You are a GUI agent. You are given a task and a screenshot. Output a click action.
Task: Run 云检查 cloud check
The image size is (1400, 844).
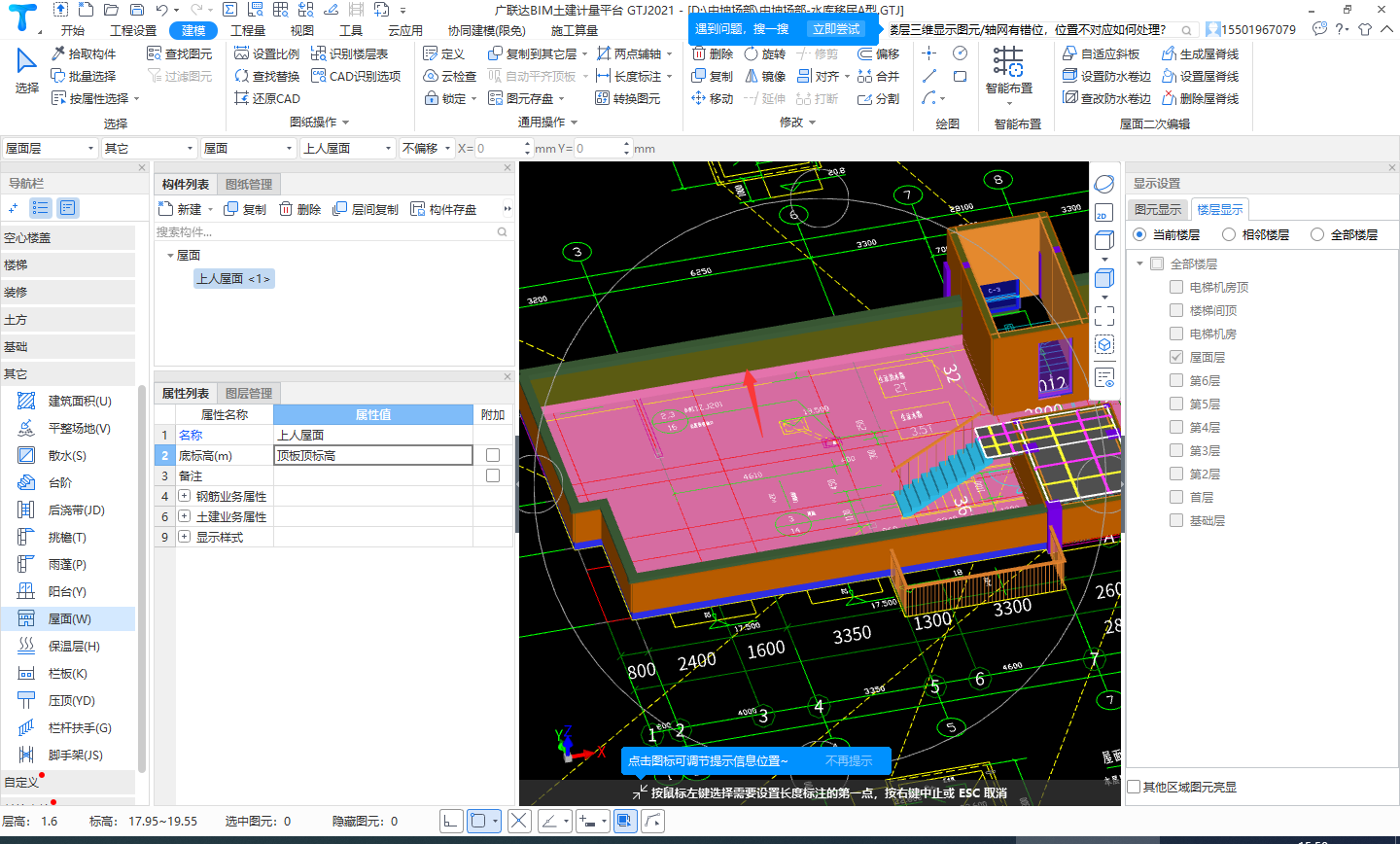coord(450,76)
